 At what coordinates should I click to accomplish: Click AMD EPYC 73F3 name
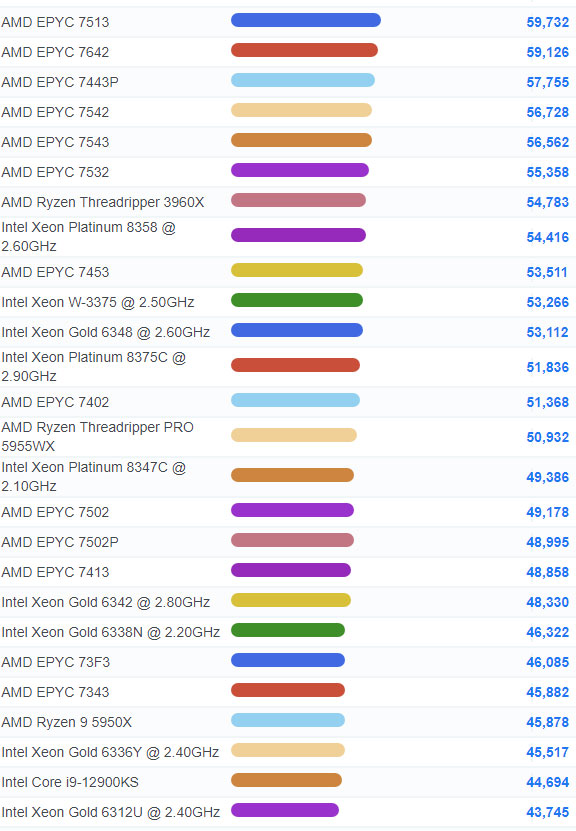coord(56,662)
